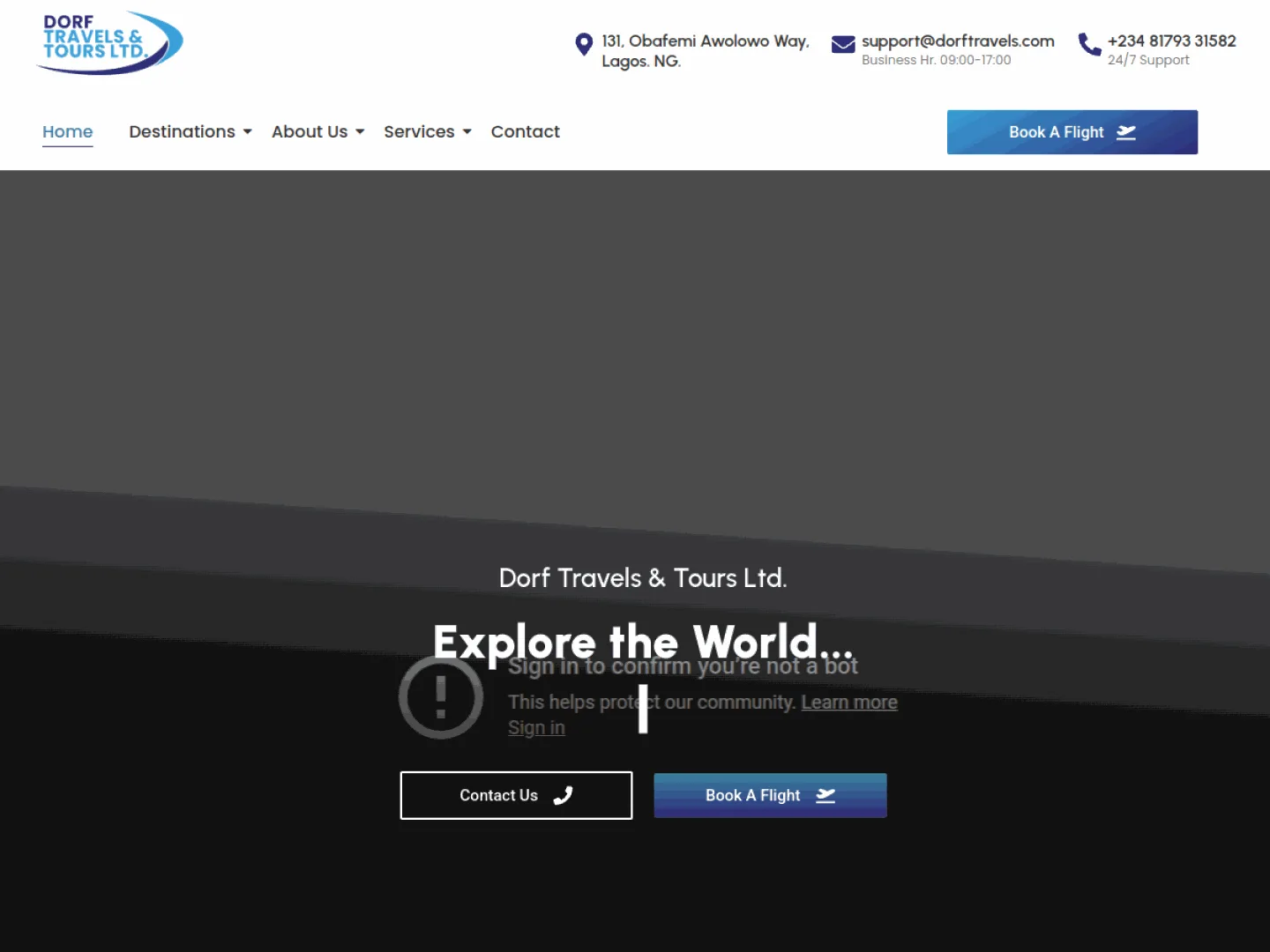
Task: Expand the Services dropdown arrow
Action: tap(467, 132)
